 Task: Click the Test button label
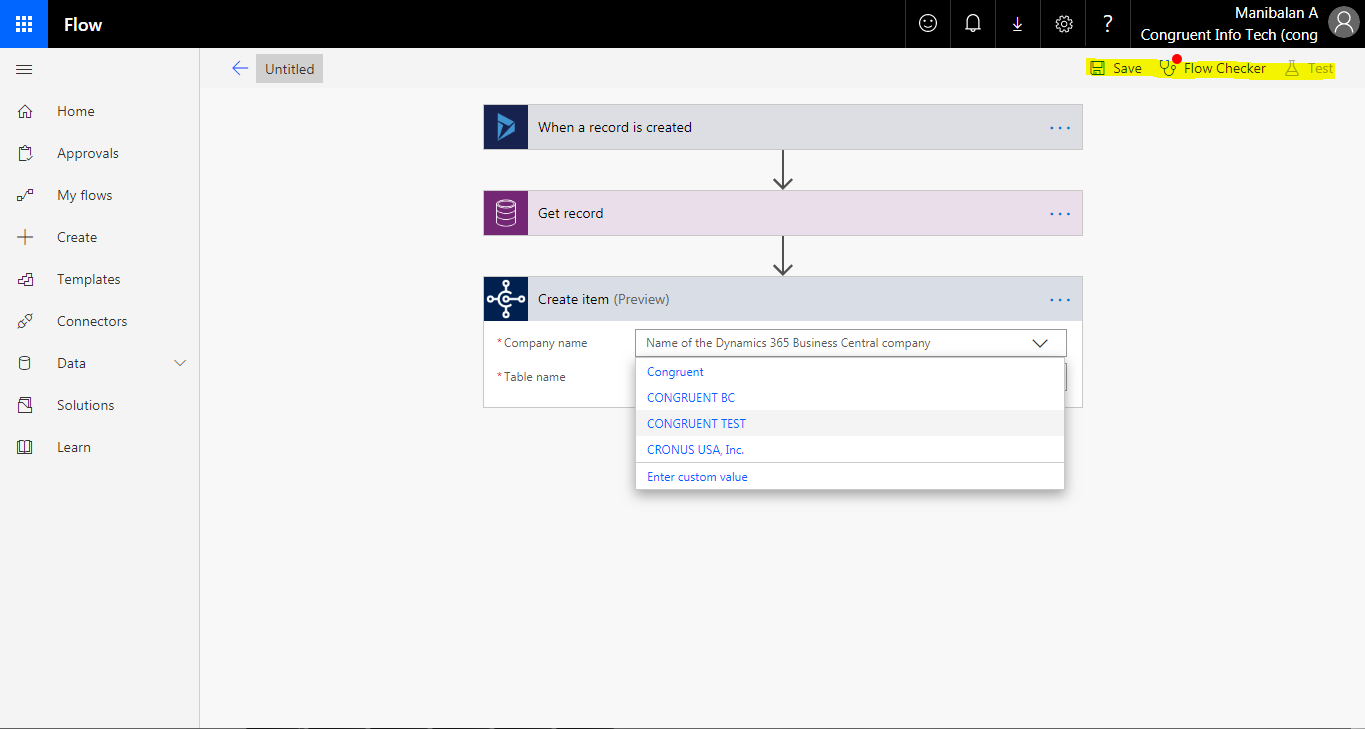click(x=1320, y=68)
